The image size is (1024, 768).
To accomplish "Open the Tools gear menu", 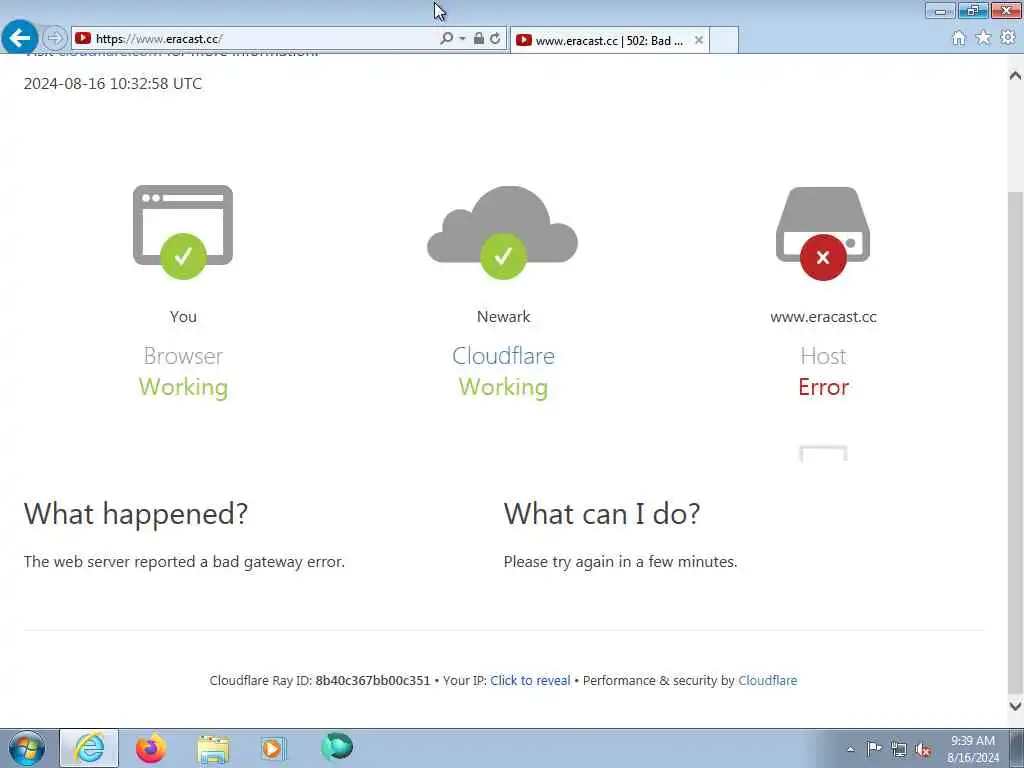I will (x=1008, y=38).
